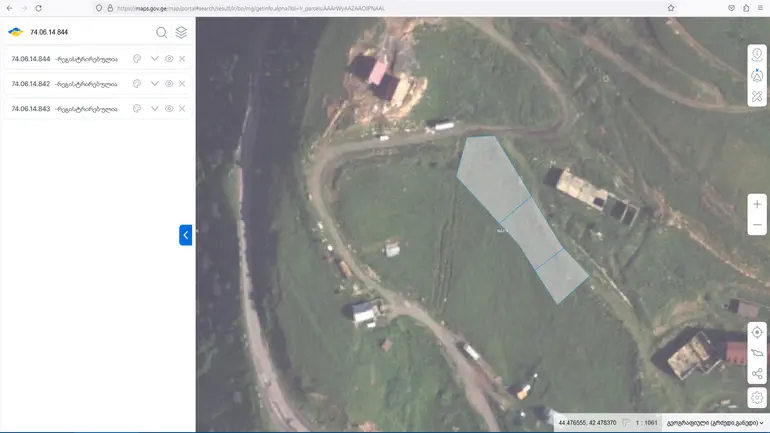The image size is (770, 433).
Task: Click the lowest highlighted parcel polygon on map
Action: tap(562, 276)
